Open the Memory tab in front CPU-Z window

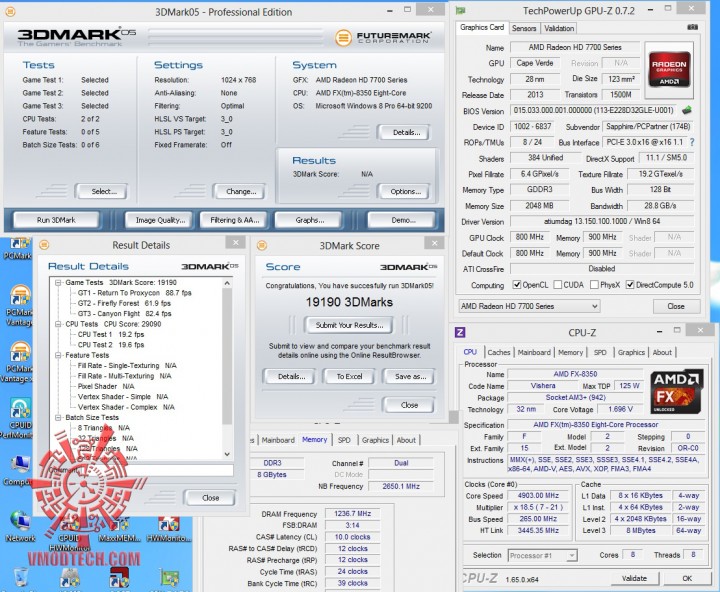(570, 352)
